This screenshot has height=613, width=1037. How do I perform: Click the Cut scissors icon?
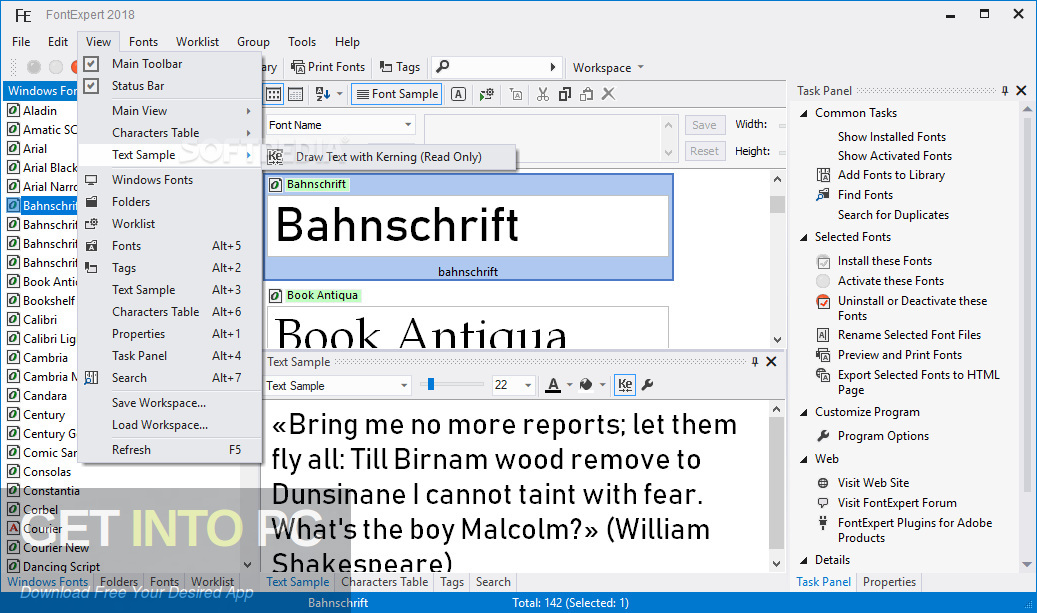[542, 94]
